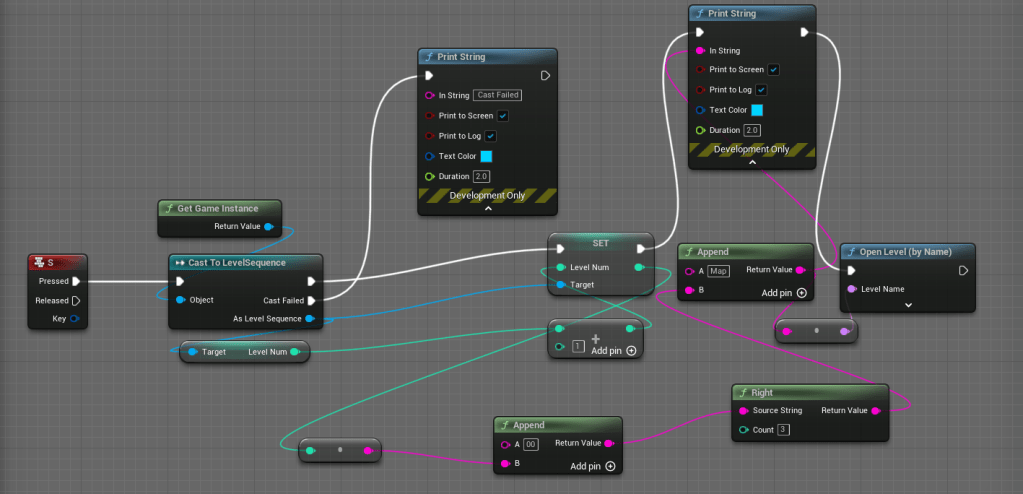1023x494 pixels.
Task: Click the Count value field on Right node
Action: coord(783,430)
